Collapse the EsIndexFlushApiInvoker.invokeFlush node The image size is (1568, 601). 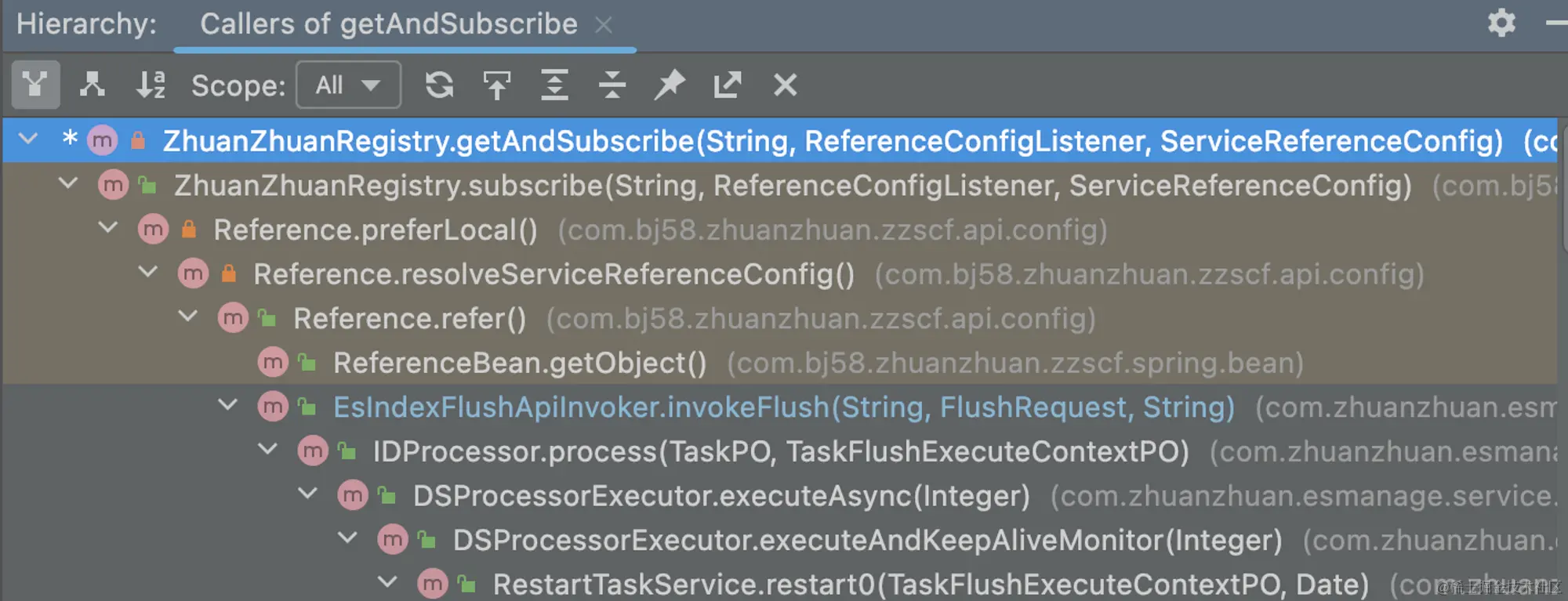(228, 406)
